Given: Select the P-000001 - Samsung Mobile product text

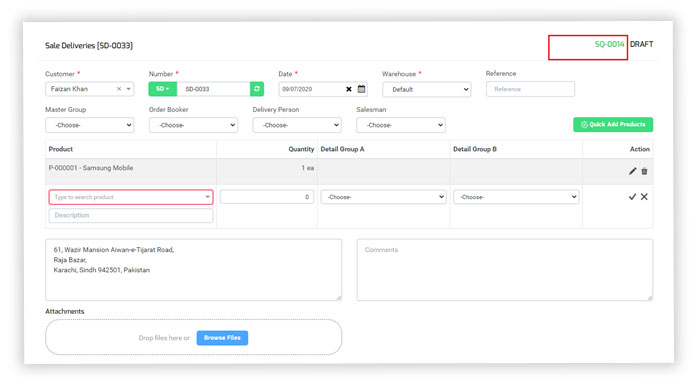Looking at the screenshot, I should click(91, 168).
